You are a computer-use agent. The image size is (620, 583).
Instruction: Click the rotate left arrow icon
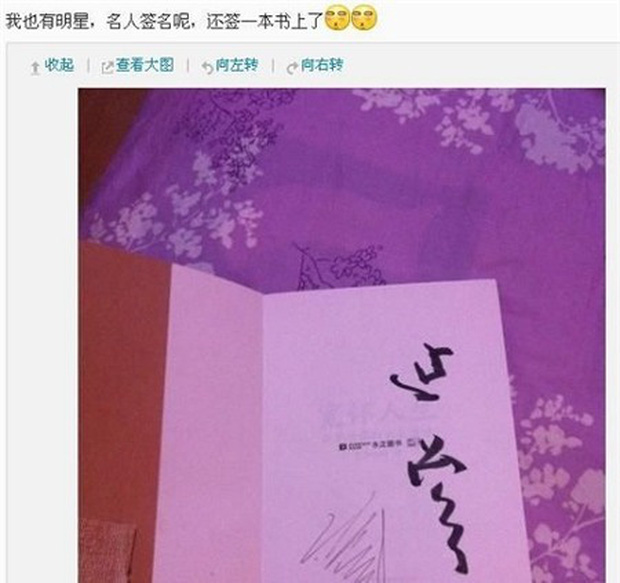tap(207, 68)
